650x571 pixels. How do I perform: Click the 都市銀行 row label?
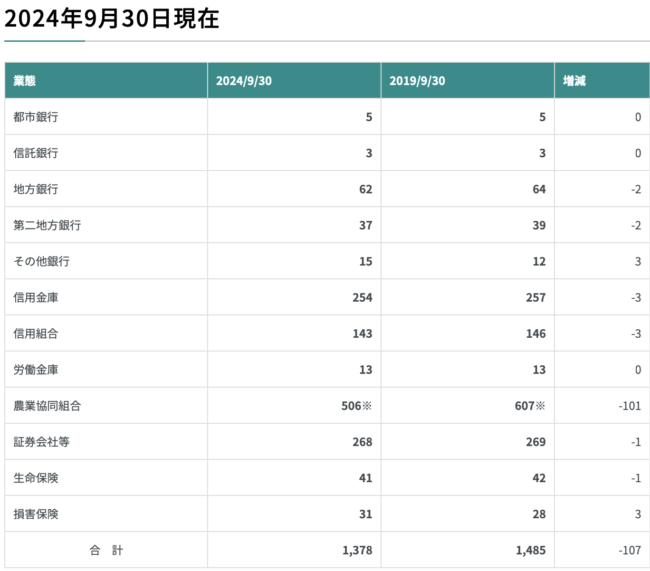(x=36, y=117)
